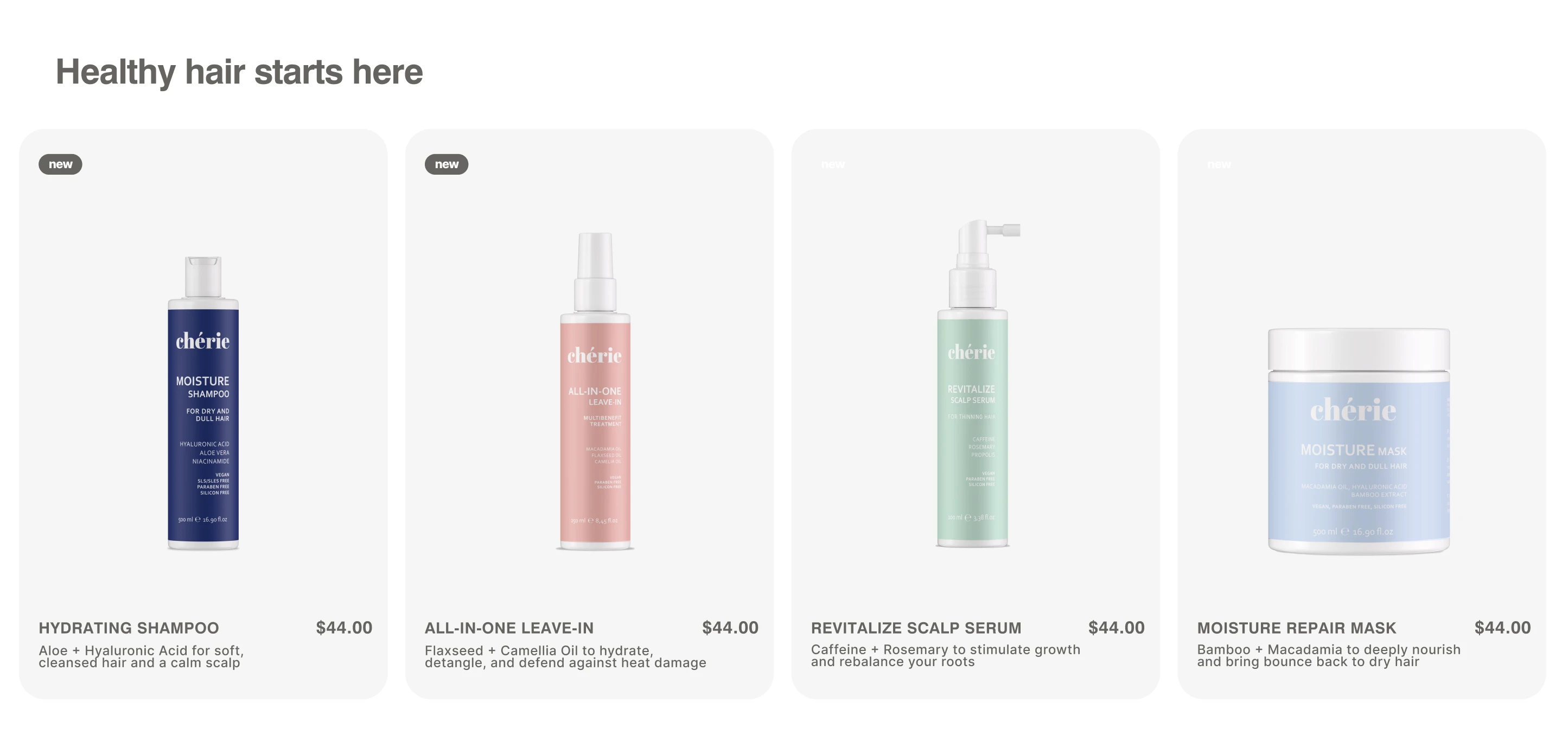Click the faded new badge on Serum card

(833, 164)
